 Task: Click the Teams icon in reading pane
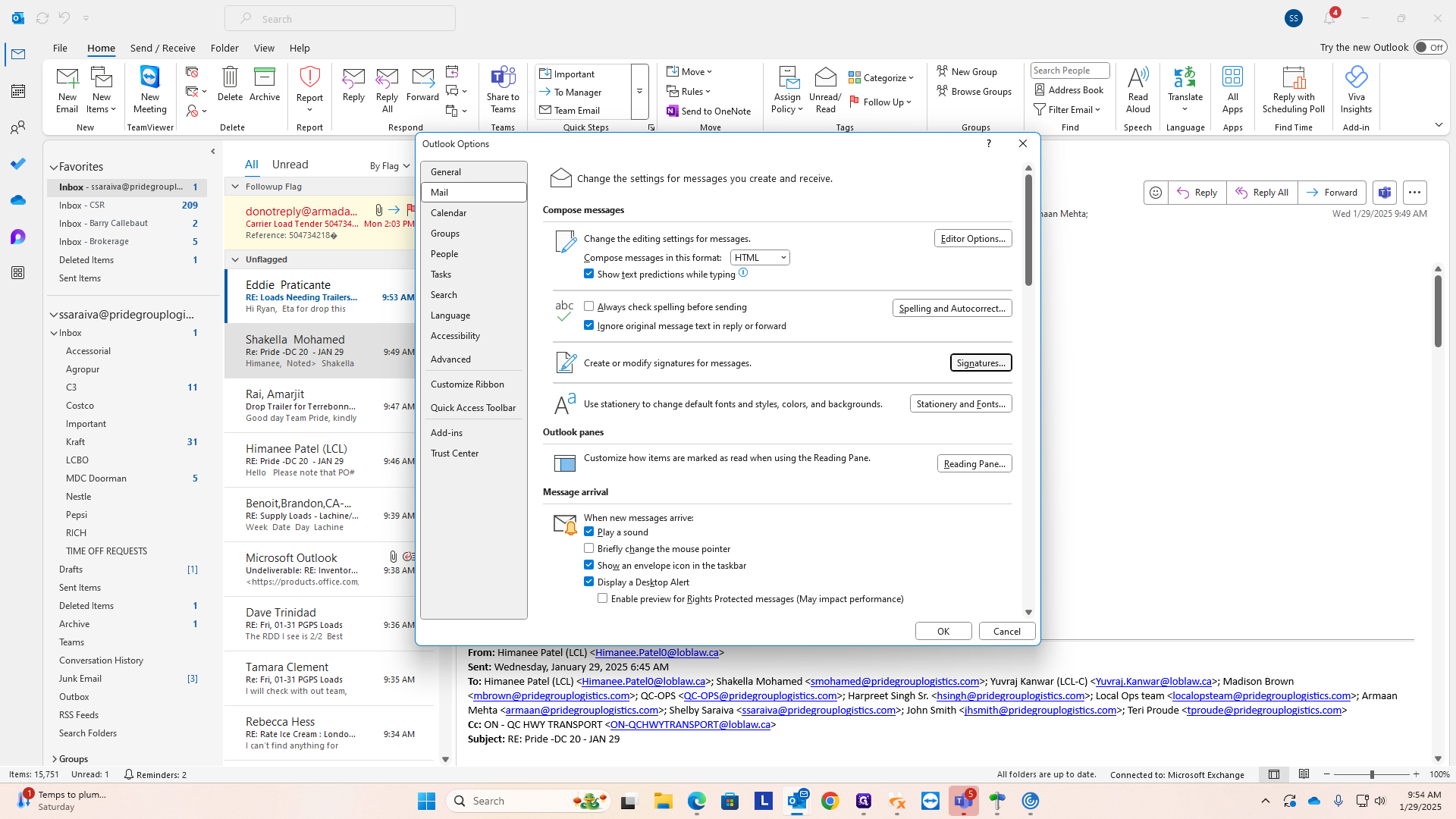[x=1385, y=193]
